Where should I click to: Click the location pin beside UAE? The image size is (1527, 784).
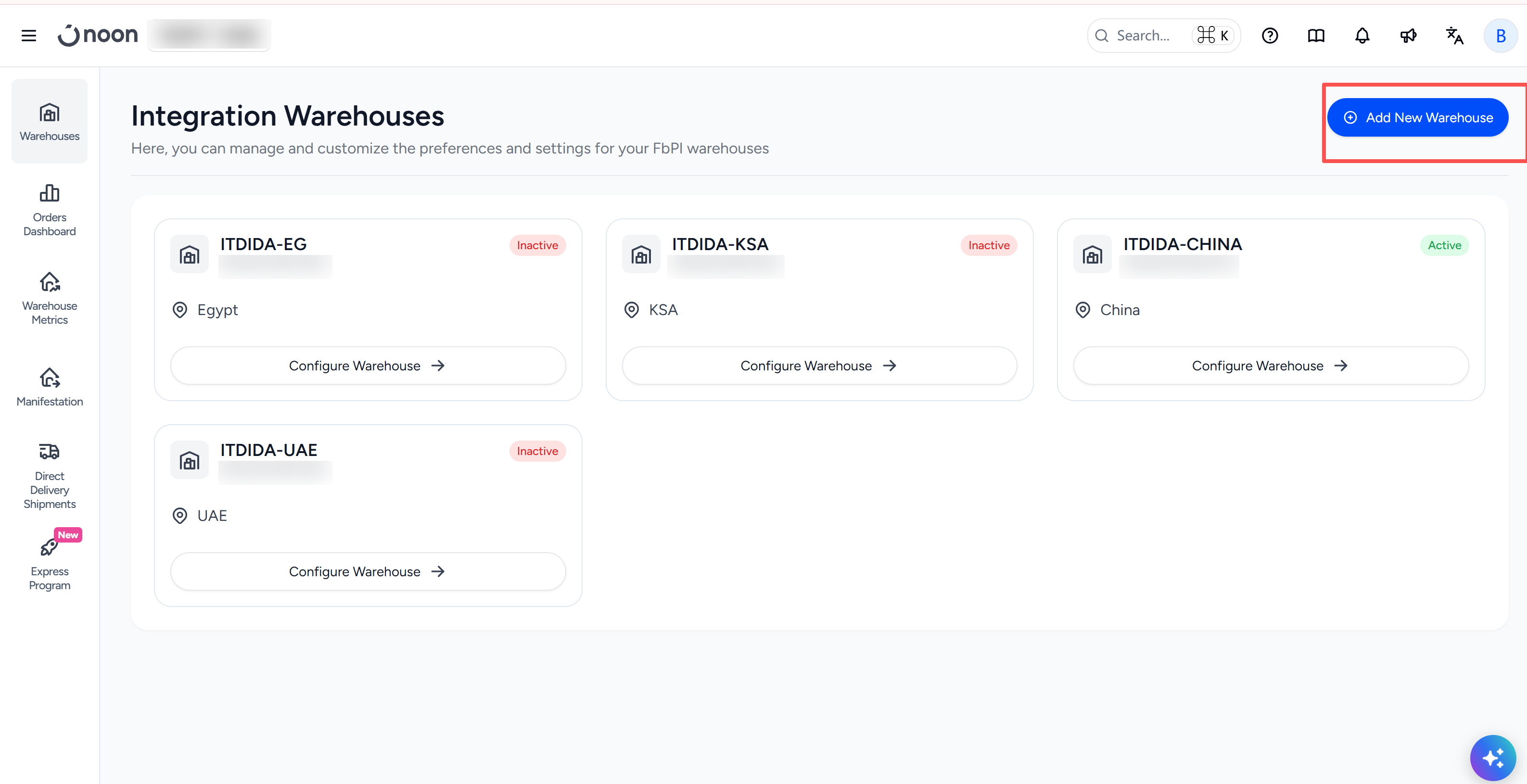tap(179, 516)
